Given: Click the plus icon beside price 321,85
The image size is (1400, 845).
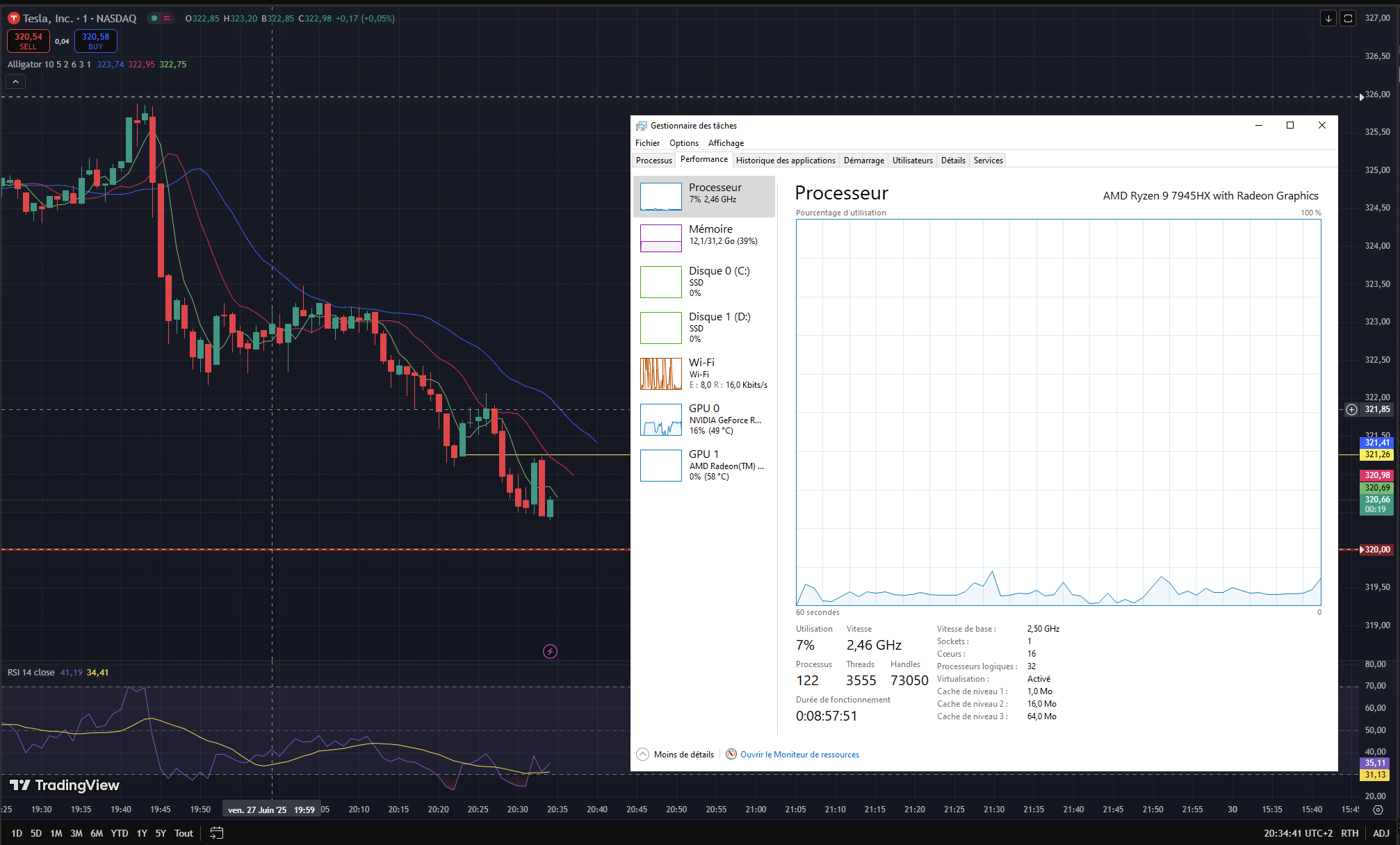Looking at the screenshot, I should [x=1351, y=409].
